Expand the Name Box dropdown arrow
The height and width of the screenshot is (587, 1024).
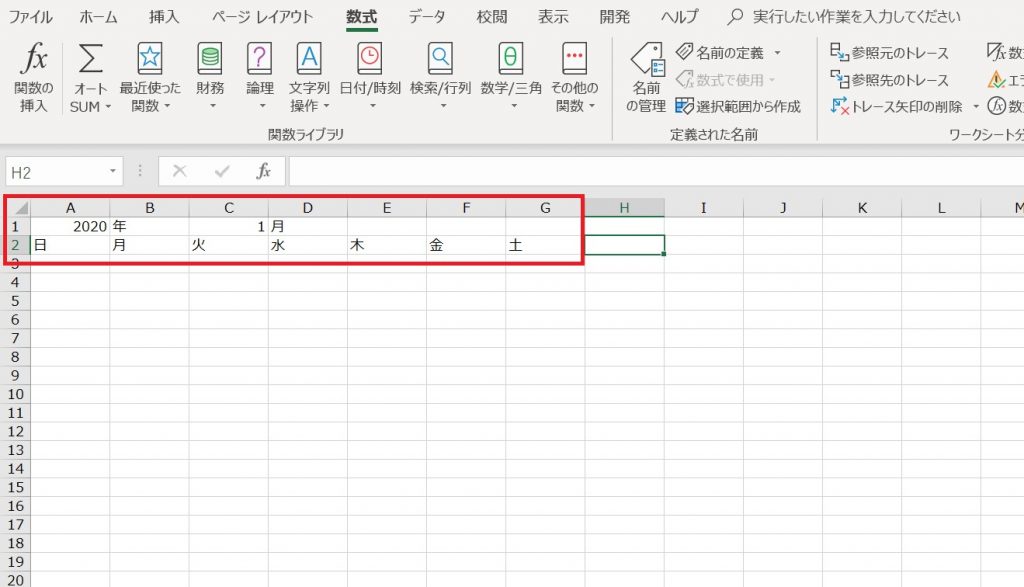click(112, 172)
